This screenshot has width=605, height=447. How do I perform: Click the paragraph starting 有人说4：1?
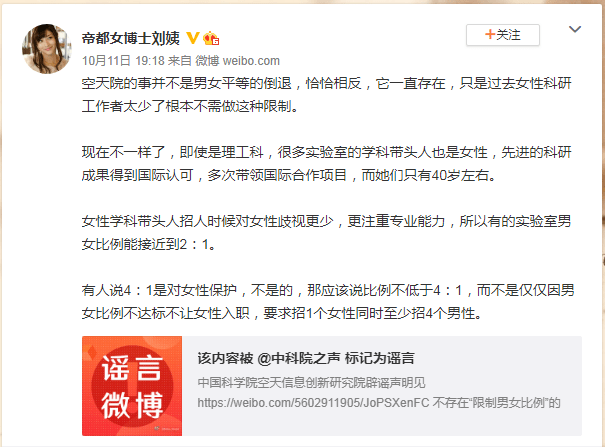[328, 302]
